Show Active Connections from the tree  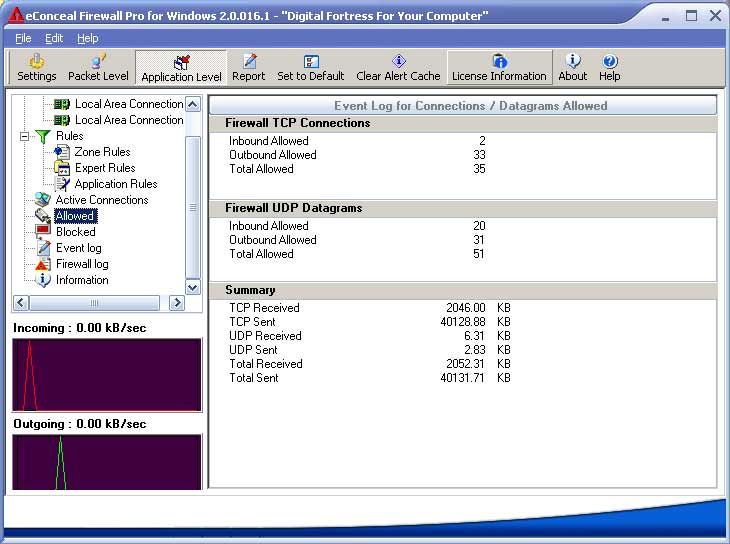click(102, 200)
